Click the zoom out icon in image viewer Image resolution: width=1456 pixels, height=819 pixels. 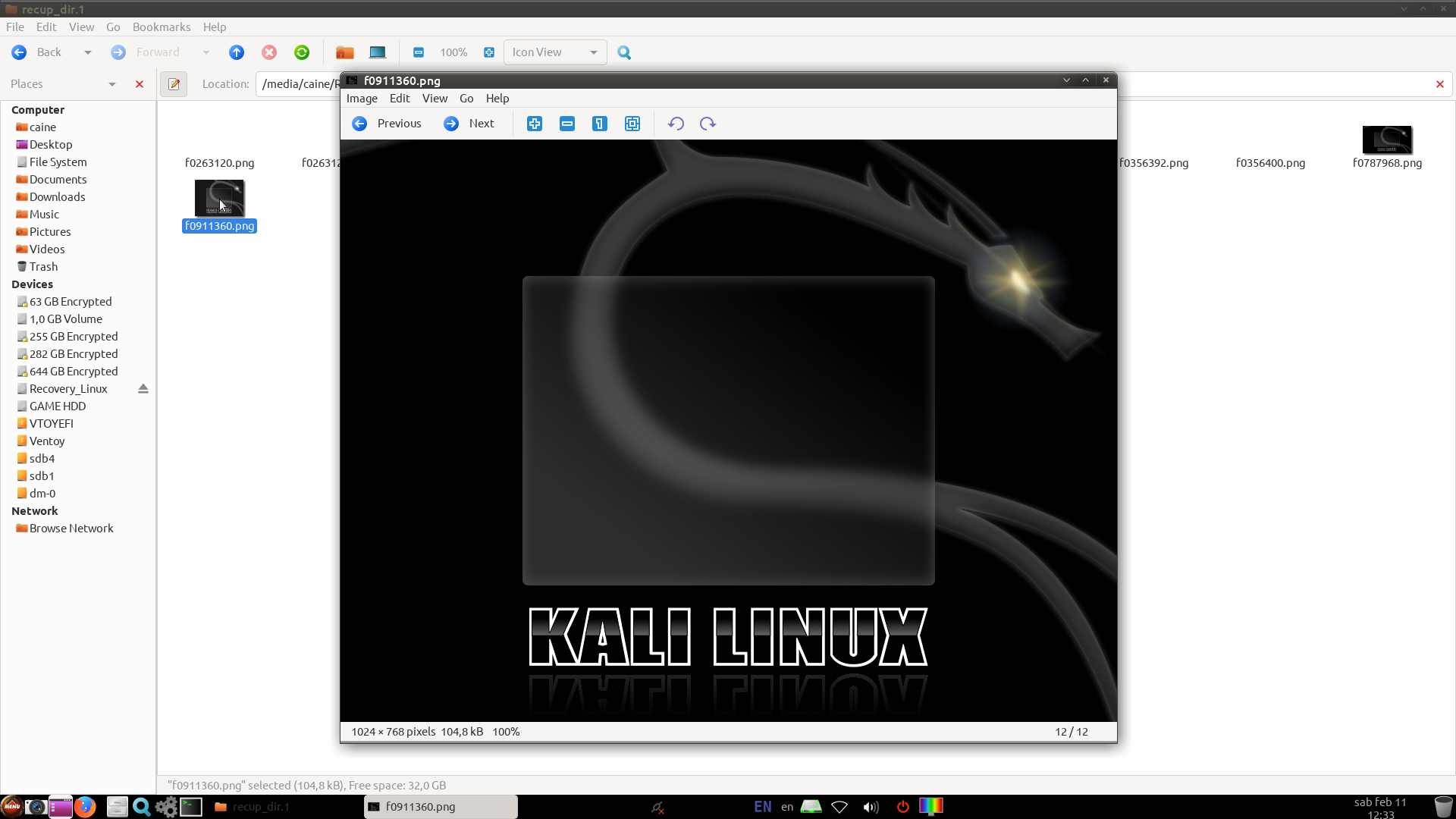[567, 124]
